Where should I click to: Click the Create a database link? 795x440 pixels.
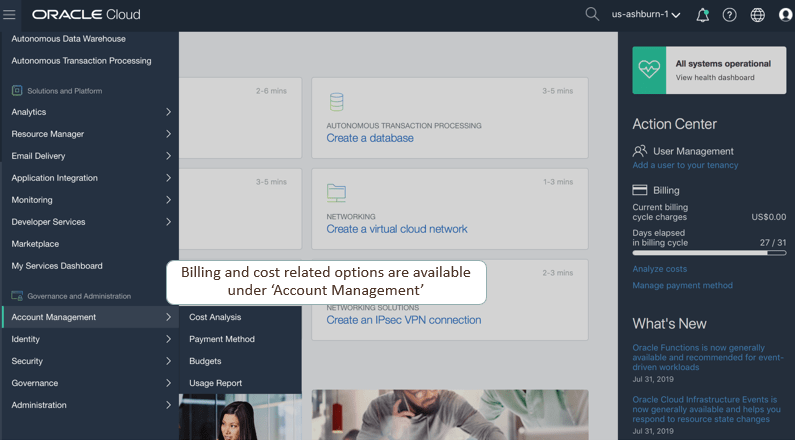click(370, 138)
